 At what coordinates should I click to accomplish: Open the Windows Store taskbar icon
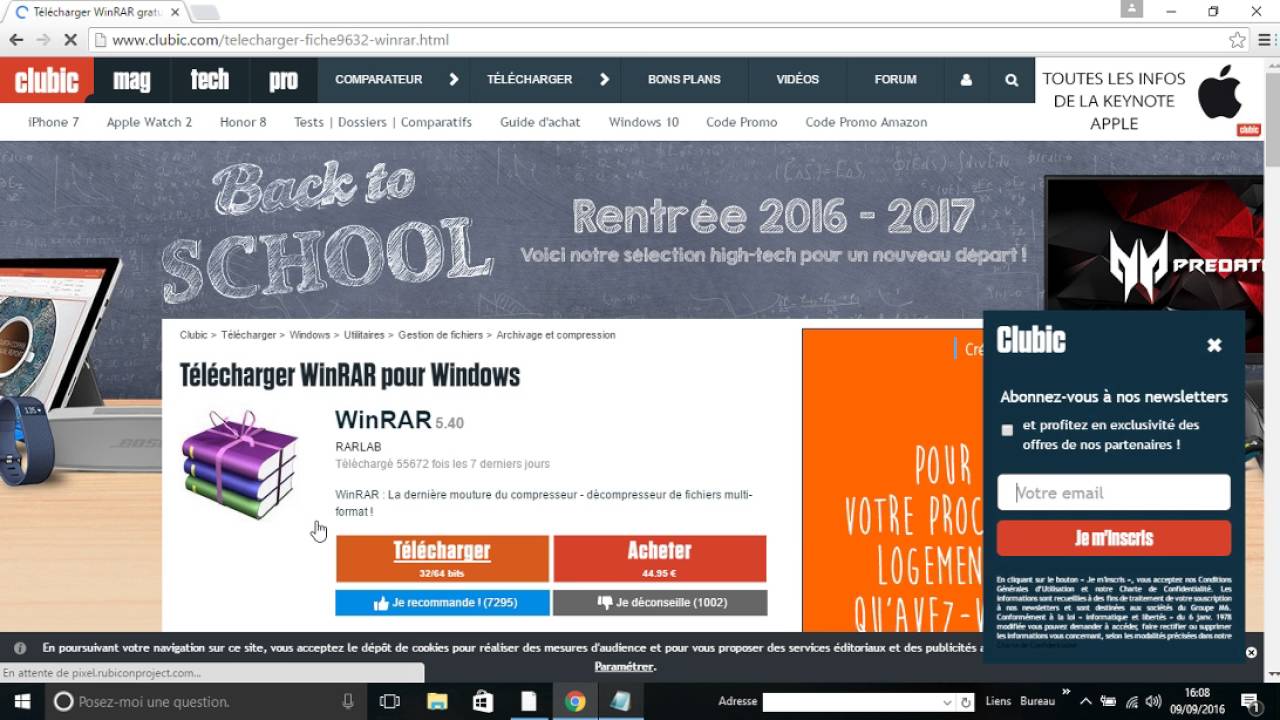point(483,701)
